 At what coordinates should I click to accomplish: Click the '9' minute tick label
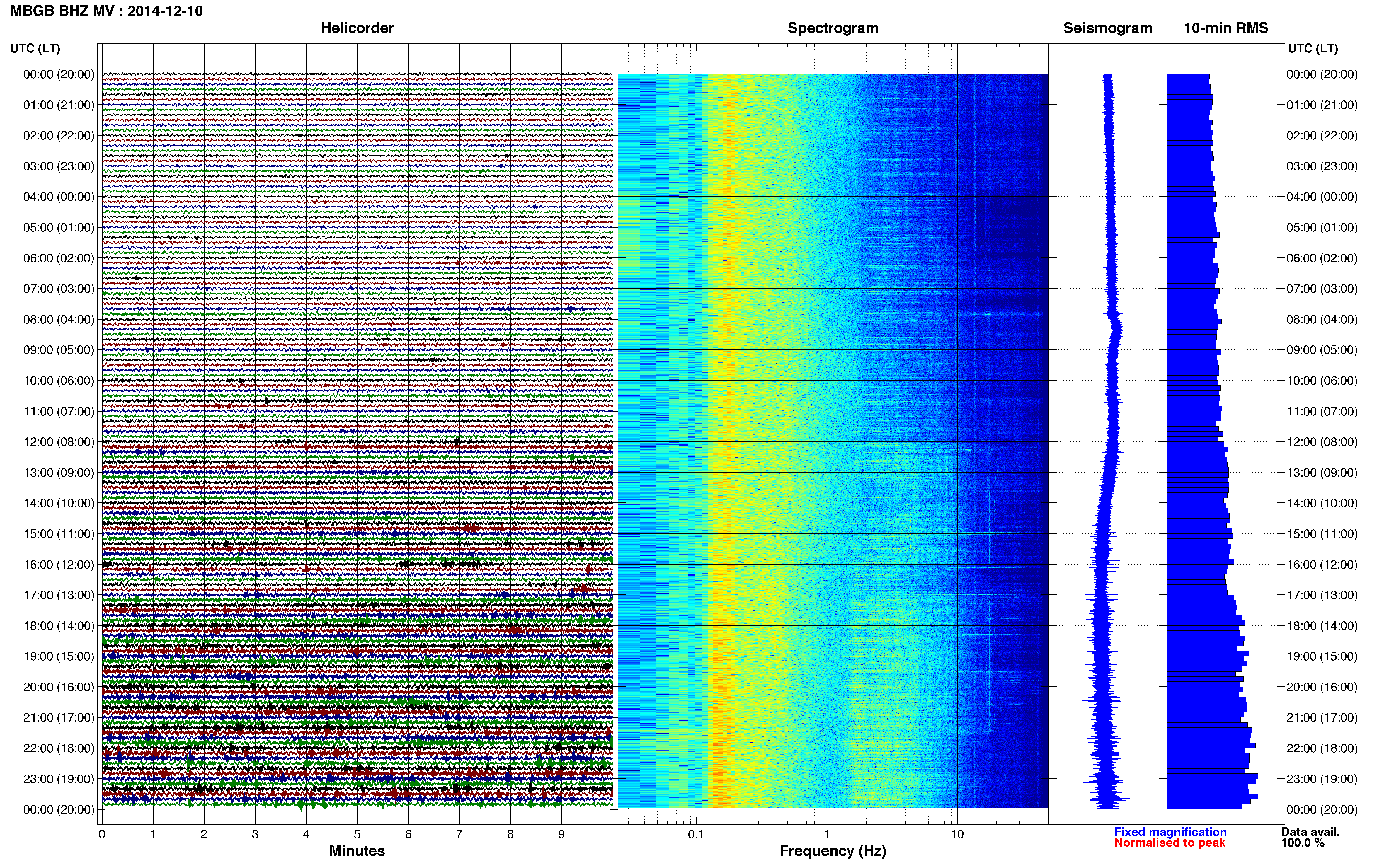tap(561, 834)
